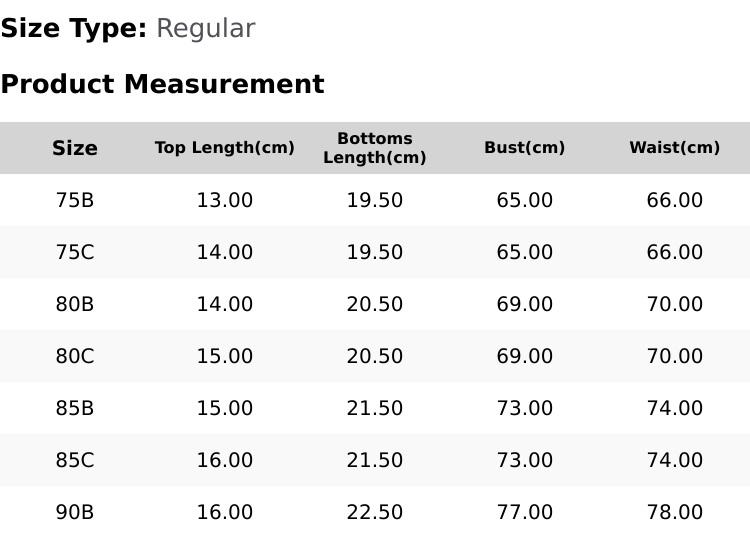This screenshot has width=750, height=538.
Task: Click the Size Type Regular value
Action: click(206, 29)
